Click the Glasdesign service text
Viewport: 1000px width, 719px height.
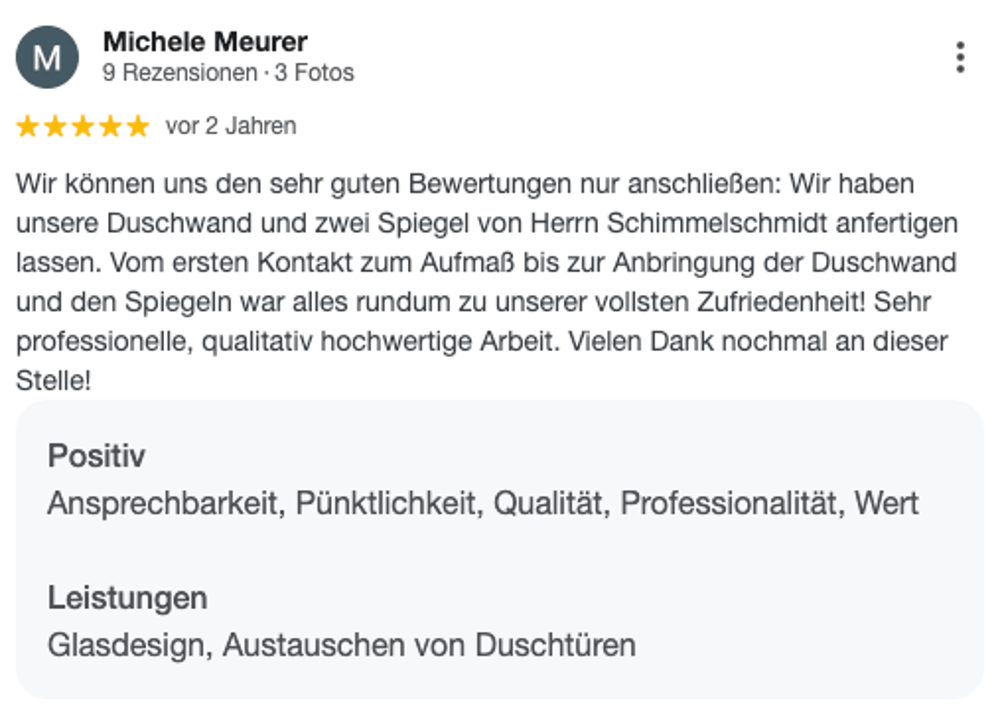pyautogui.click(x=126, y=645)
